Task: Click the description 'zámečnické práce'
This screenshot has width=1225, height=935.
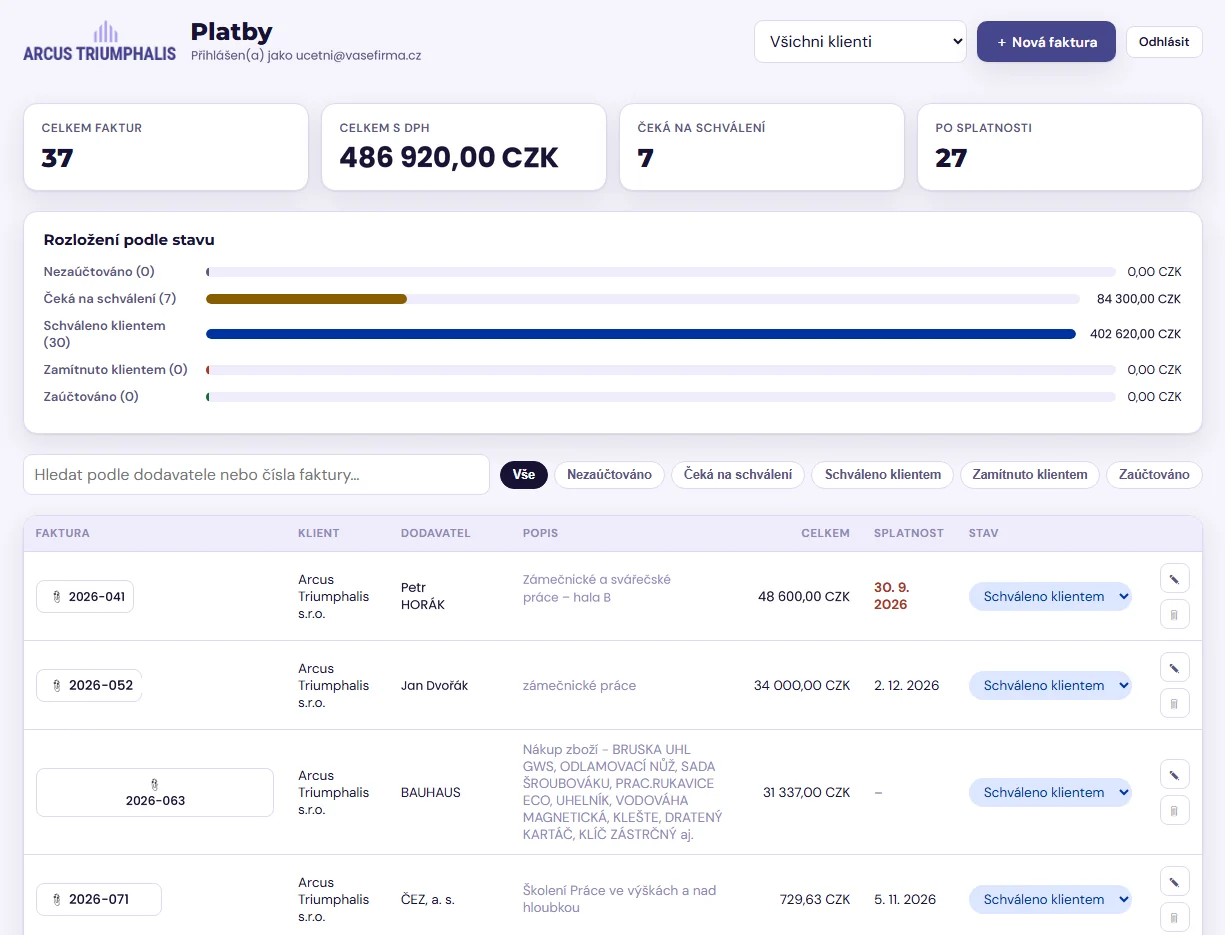Action: (580, 686)
